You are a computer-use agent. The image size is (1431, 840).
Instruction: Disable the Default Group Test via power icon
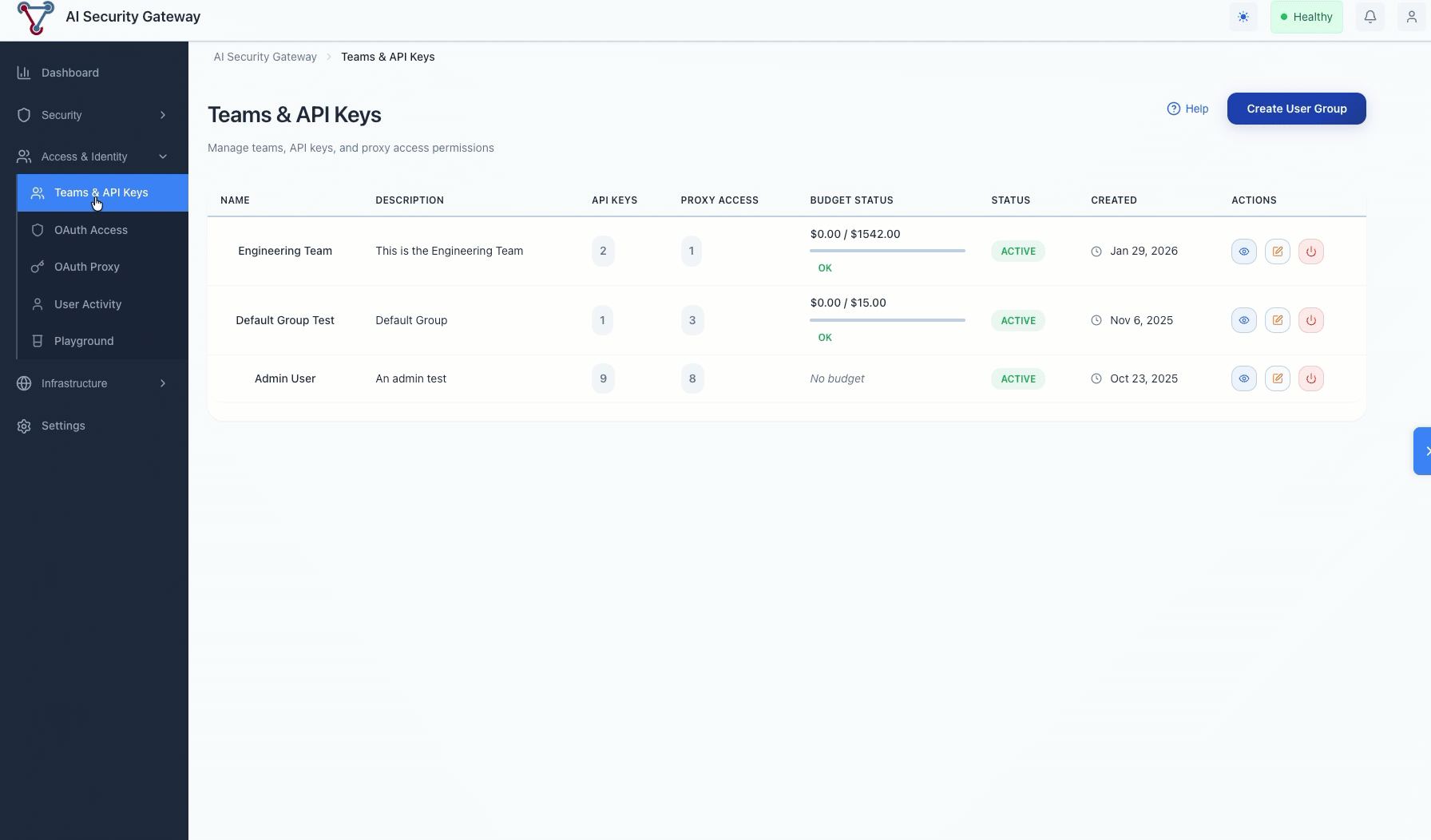click(1310, 320)
